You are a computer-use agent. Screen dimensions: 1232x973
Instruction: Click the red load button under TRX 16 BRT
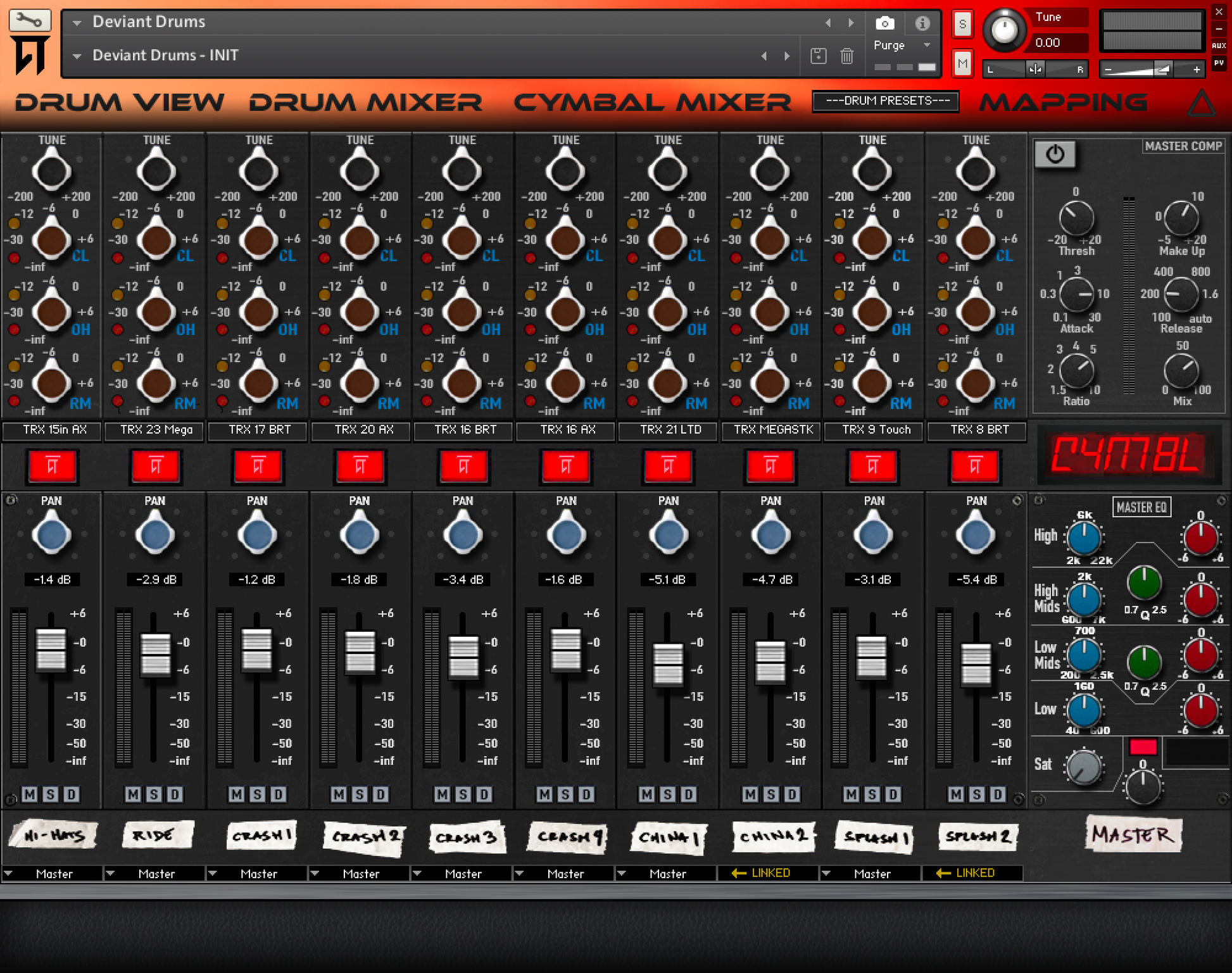[463, 467]
